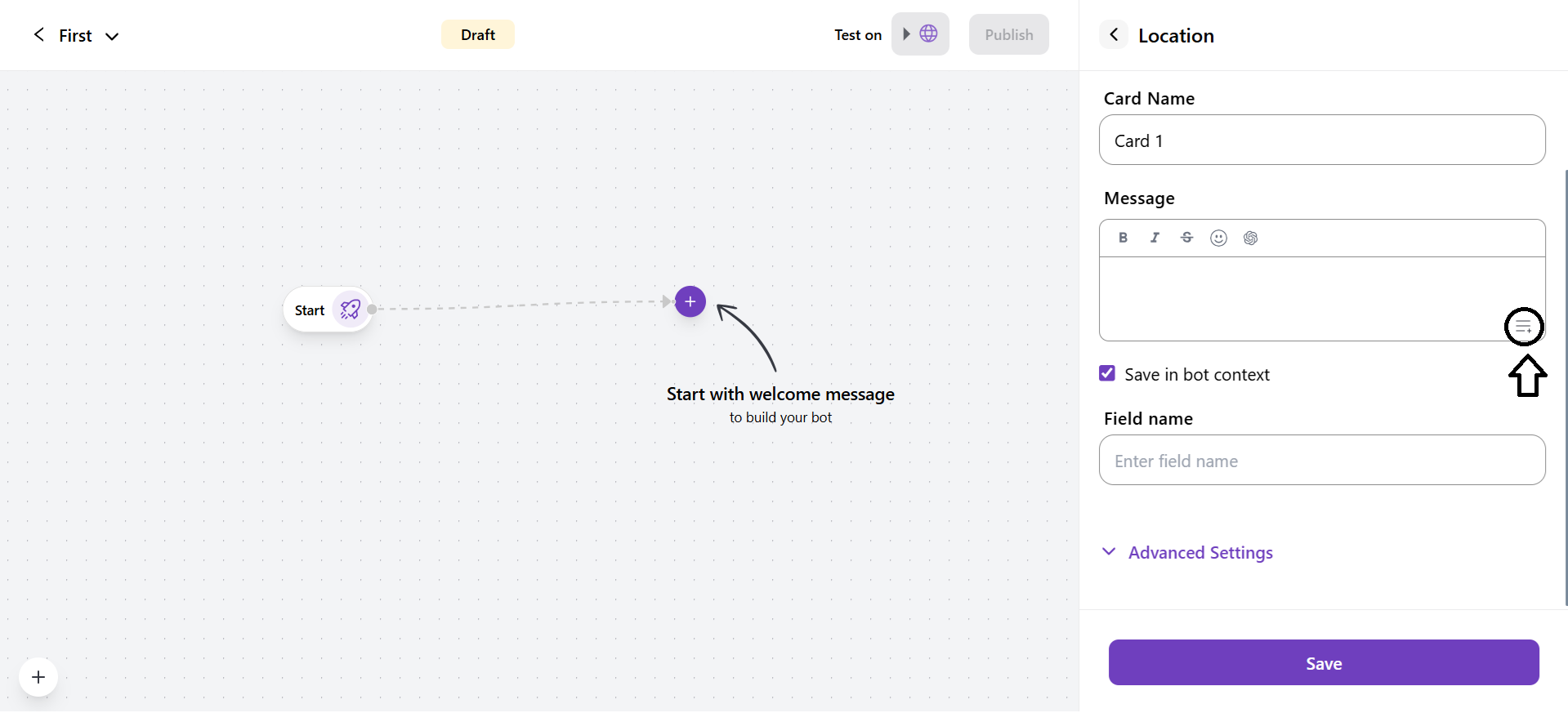Click the Field name input box
The height and width of the screenshot is (713, 1568).
click(x=1321, y=461)
